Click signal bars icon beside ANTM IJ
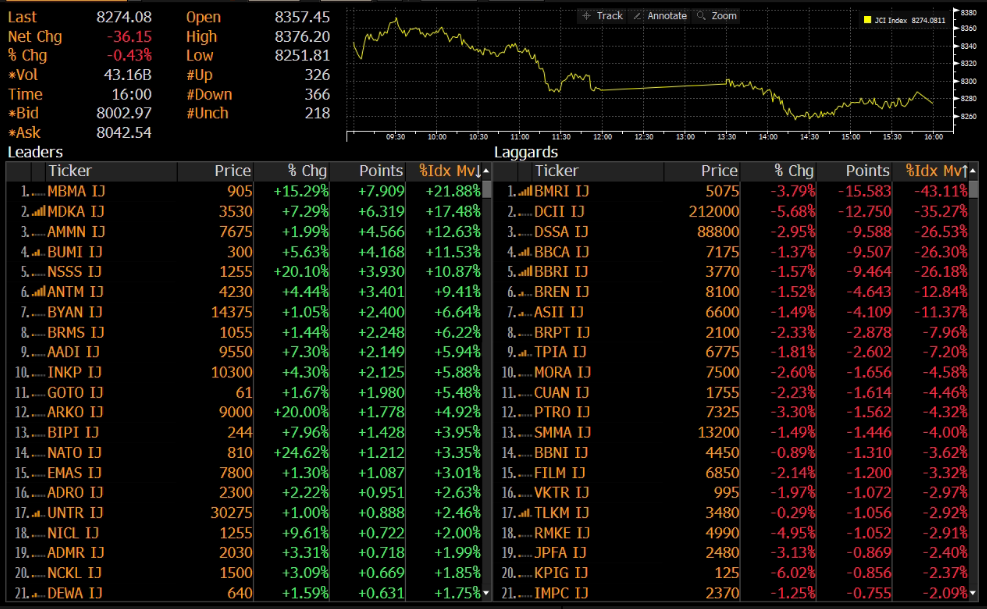 pyautogui.click(x=39, y=292)
